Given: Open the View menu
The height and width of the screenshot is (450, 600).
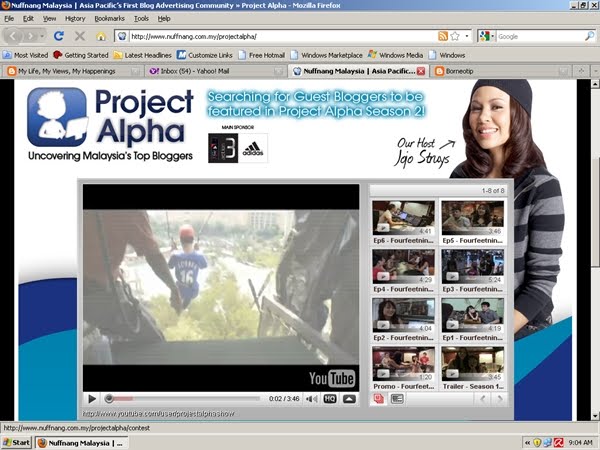Looking at the screenshot, I should 49,18.
